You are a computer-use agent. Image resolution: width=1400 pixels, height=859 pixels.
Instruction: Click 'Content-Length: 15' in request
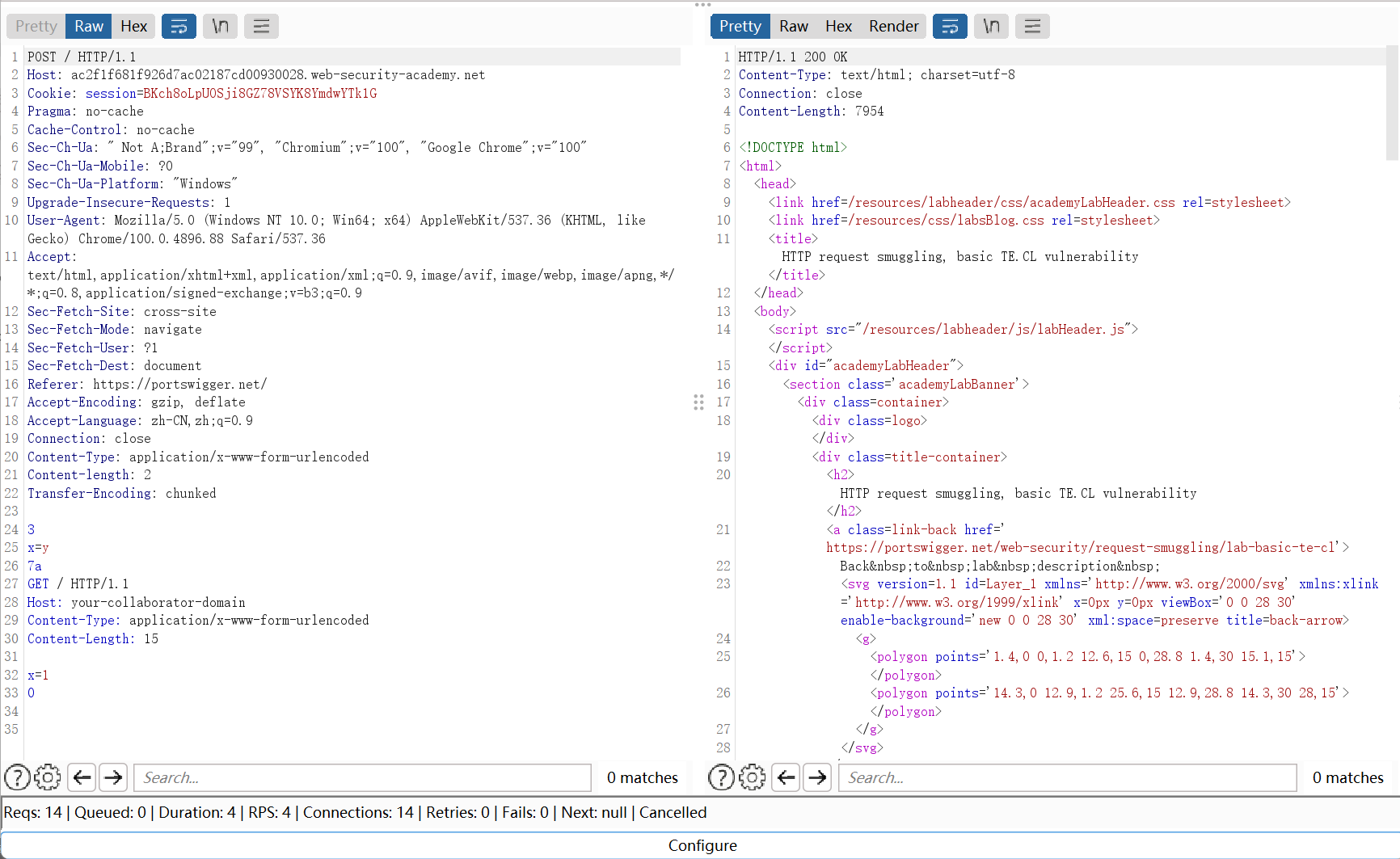(x=93, y=638)
